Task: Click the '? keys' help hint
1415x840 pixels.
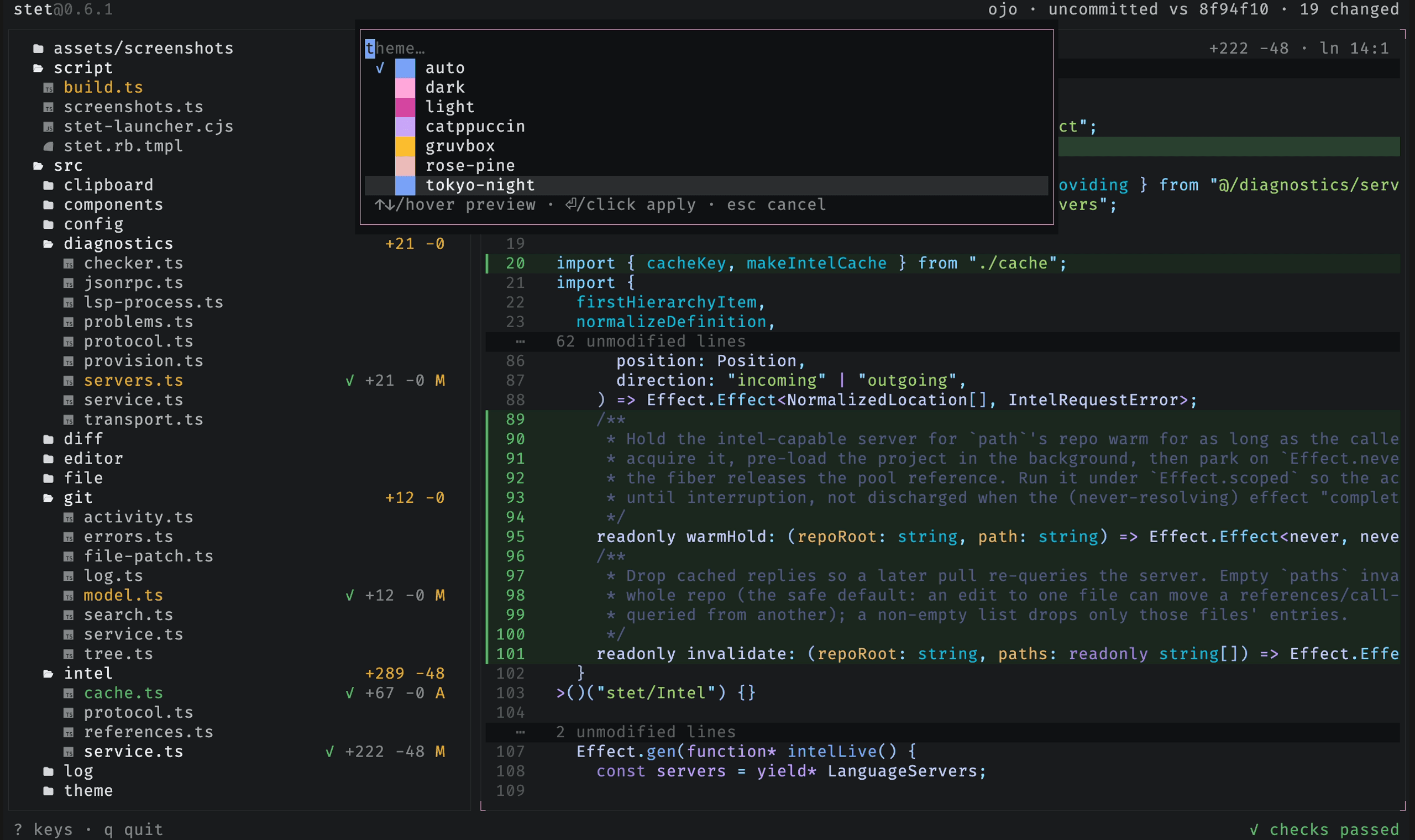Action: (x=43, y=830)
